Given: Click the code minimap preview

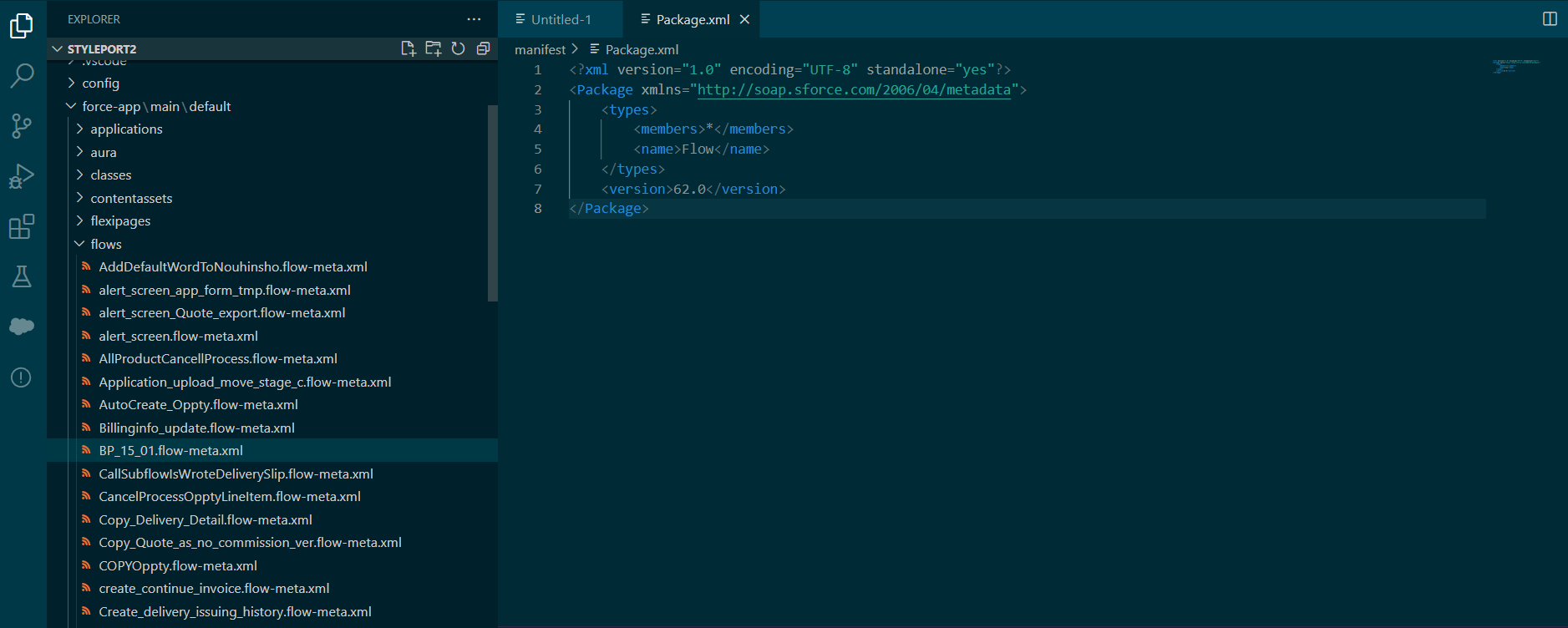Looking at the screenshot, I should [1516, 66].
